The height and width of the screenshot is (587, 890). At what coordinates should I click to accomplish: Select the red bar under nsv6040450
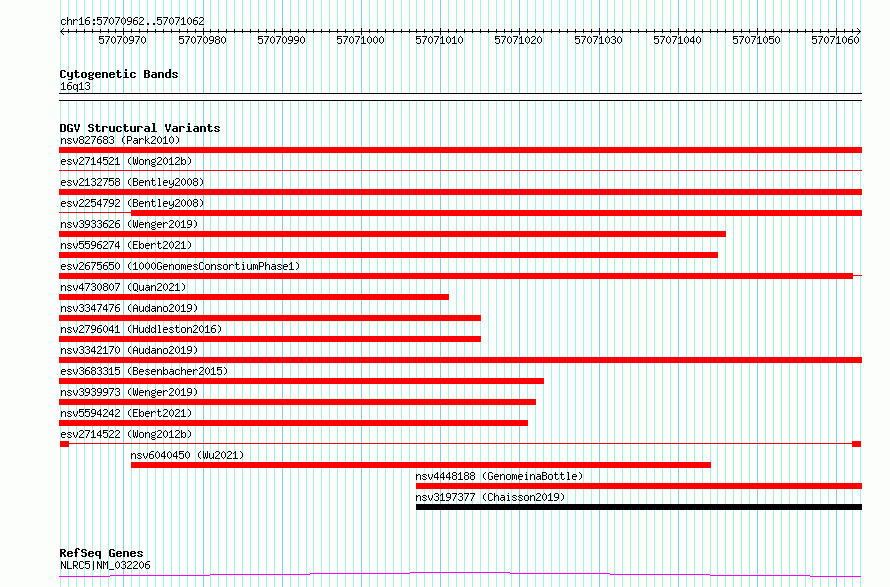click(x=421, y=465)
